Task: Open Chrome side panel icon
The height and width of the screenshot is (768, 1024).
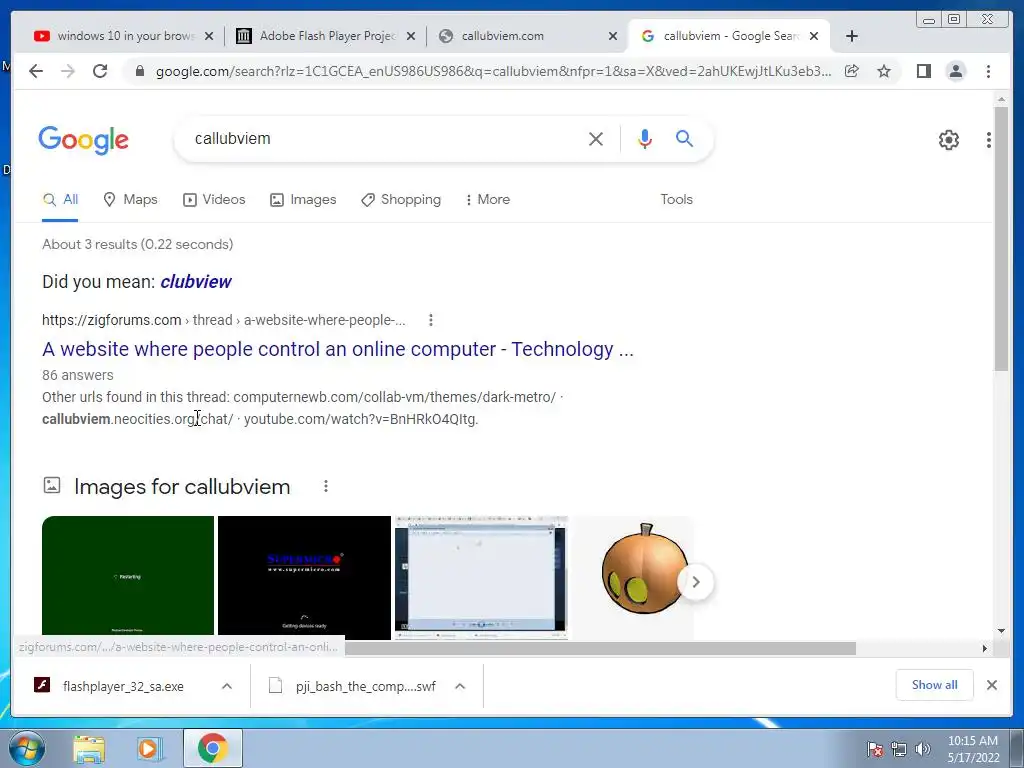Action: (x=923, y=71)
